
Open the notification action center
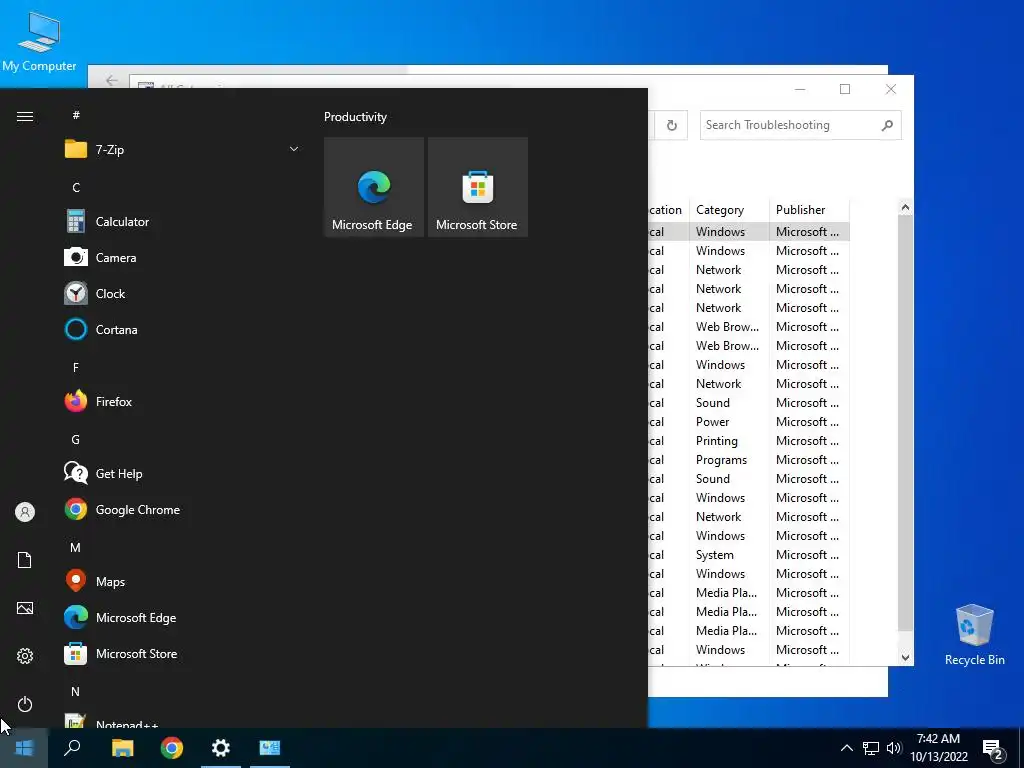pyautogui.click(x=993, y=750)
